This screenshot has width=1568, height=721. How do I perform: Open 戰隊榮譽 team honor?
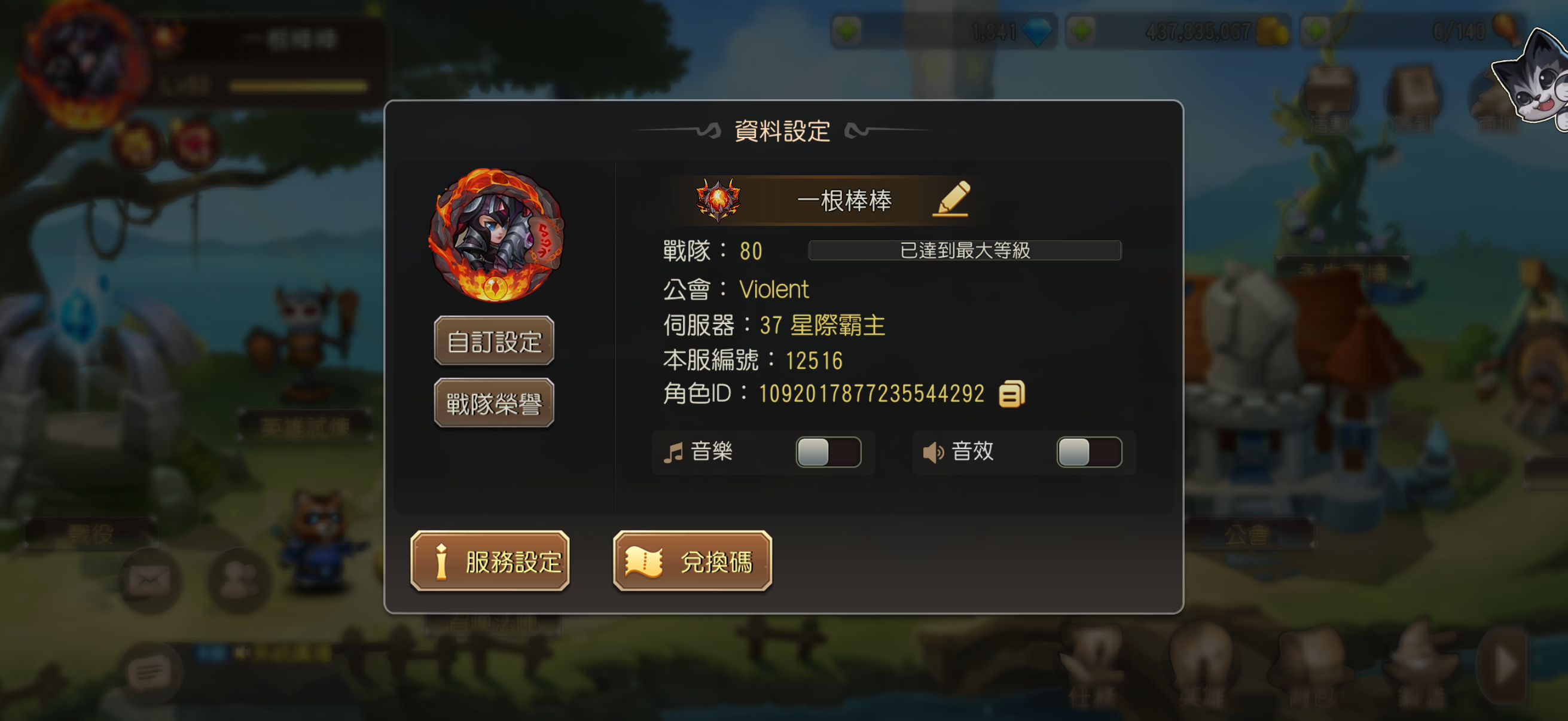493,403
